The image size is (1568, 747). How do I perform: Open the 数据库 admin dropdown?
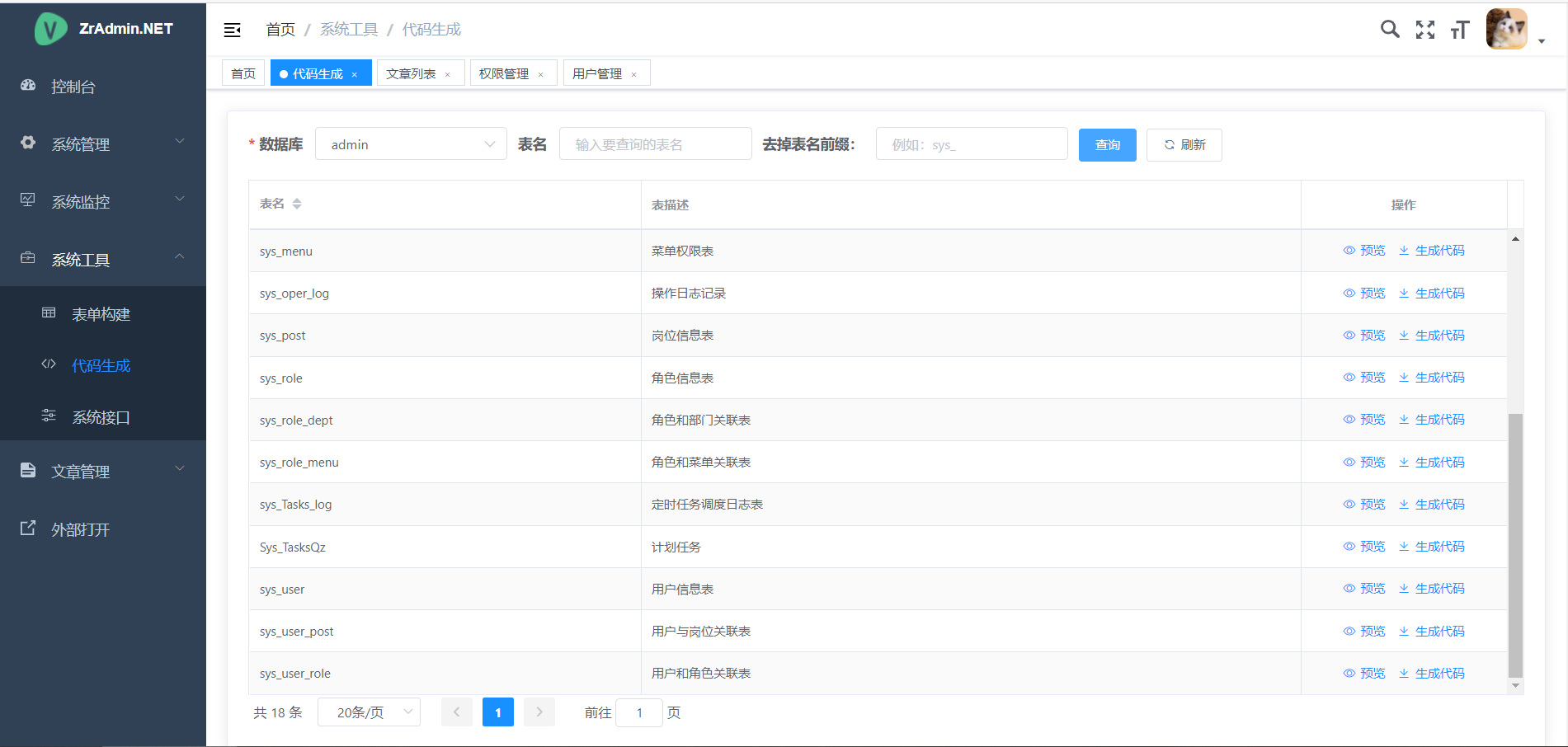click(x=411, y=144)
